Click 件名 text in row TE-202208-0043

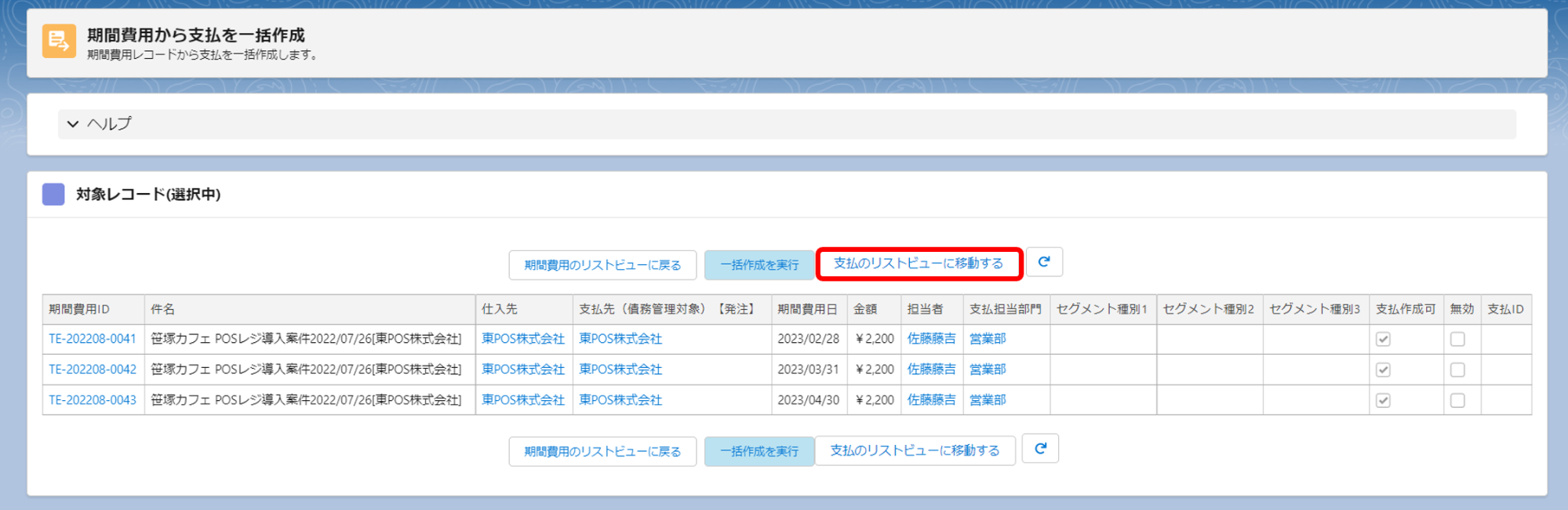click(306, 400)
